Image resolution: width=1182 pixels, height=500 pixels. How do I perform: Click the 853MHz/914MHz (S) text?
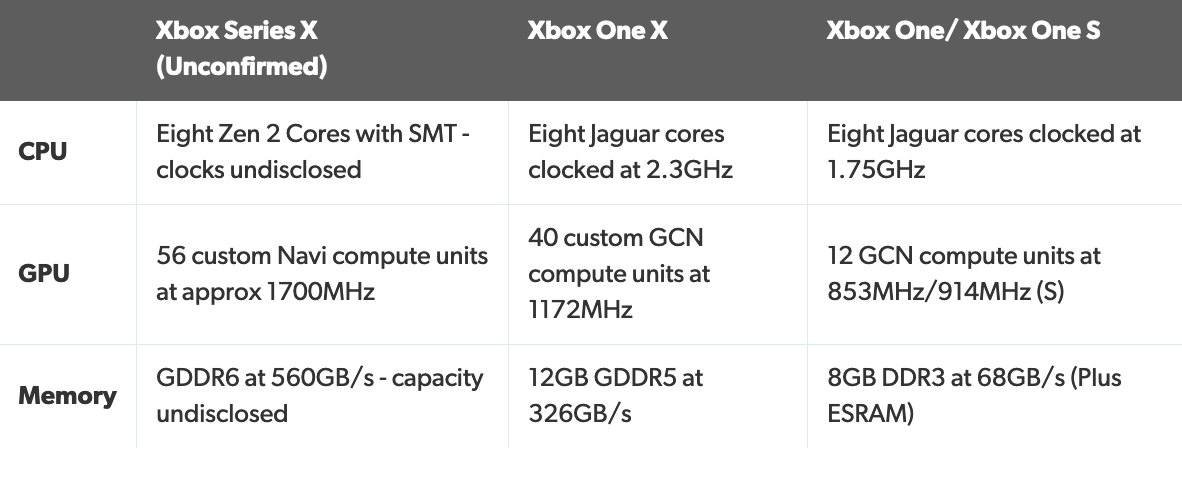(x=945, y=291)
